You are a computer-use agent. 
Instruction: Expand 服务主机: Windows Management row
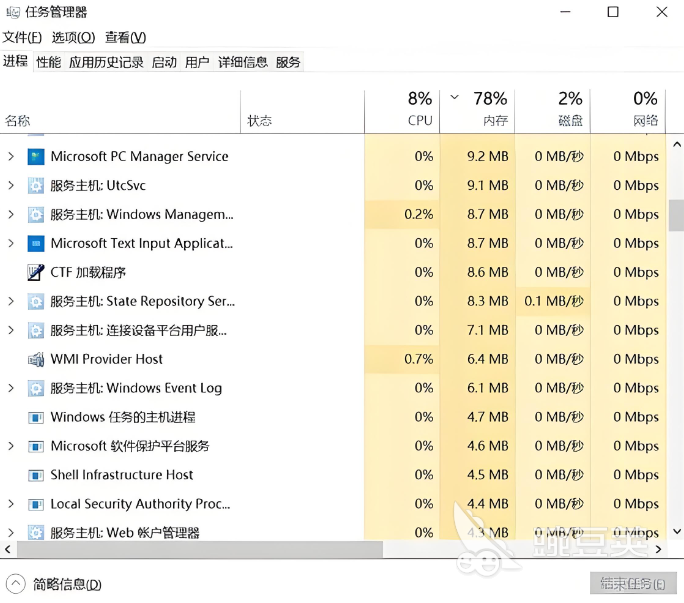tap(11, 214)
